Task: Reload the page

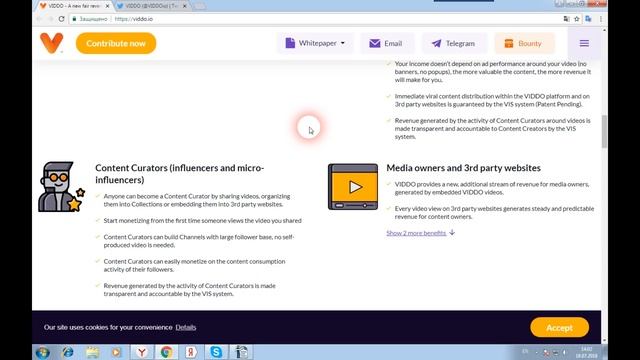Action: pyautogui.click(x=61, y=19)
